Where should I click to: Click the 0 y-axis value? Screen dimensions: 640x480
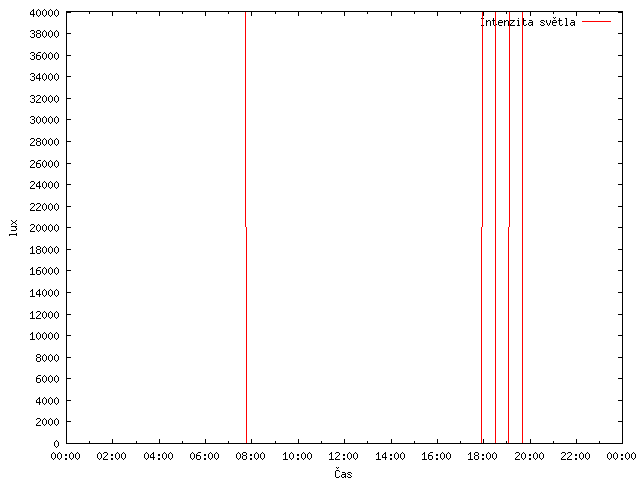pos(56,444)
